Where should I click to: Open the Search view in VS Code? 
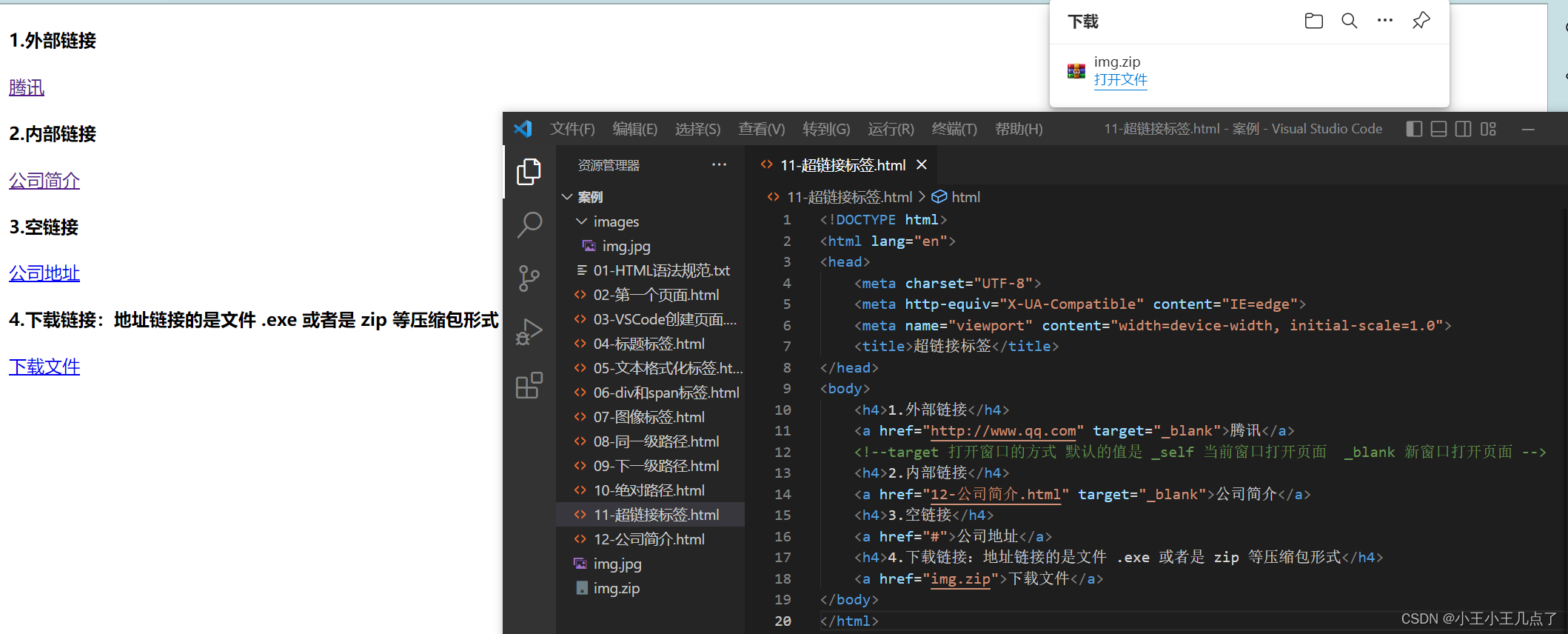529,224
